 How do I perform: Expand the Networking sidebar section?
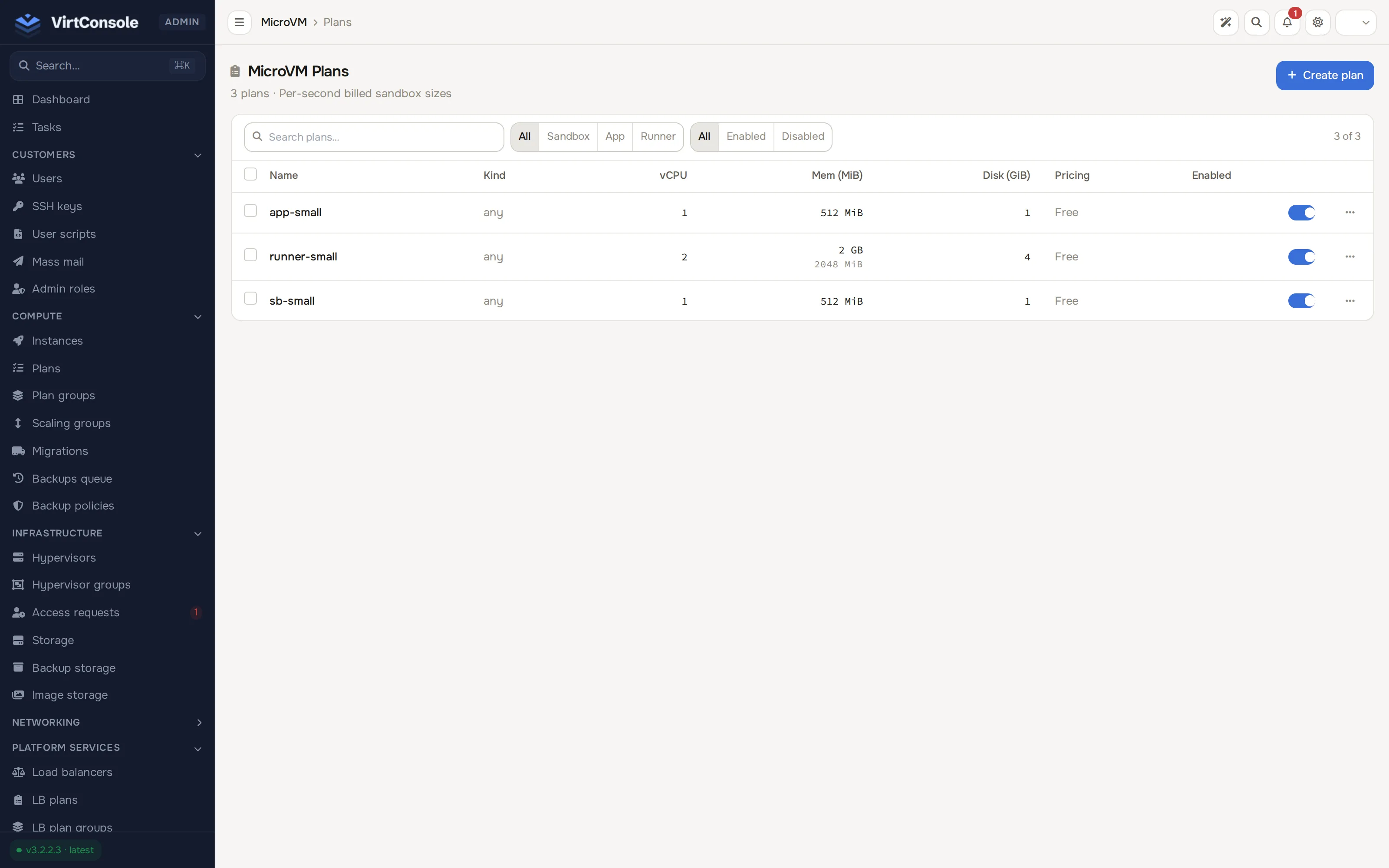coord(107,722)
